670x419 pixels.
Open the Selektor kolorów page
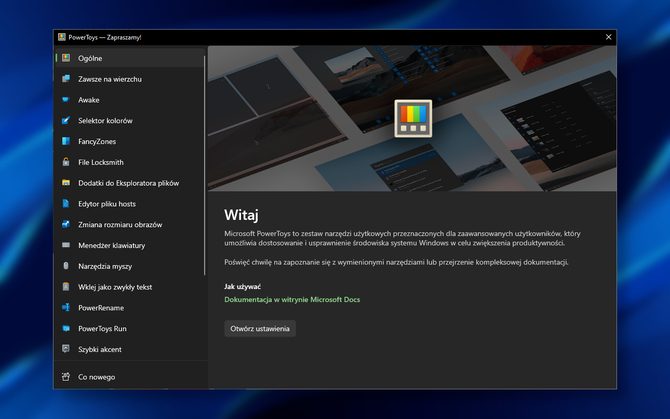pyautogui.click(x=130, y=120)
